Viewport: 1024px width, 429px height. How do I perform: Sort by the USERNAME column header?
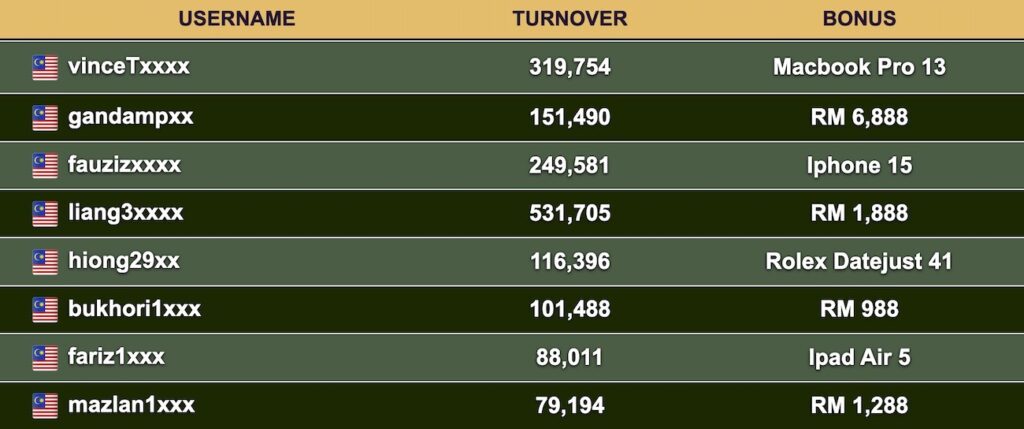click(237, 19)
